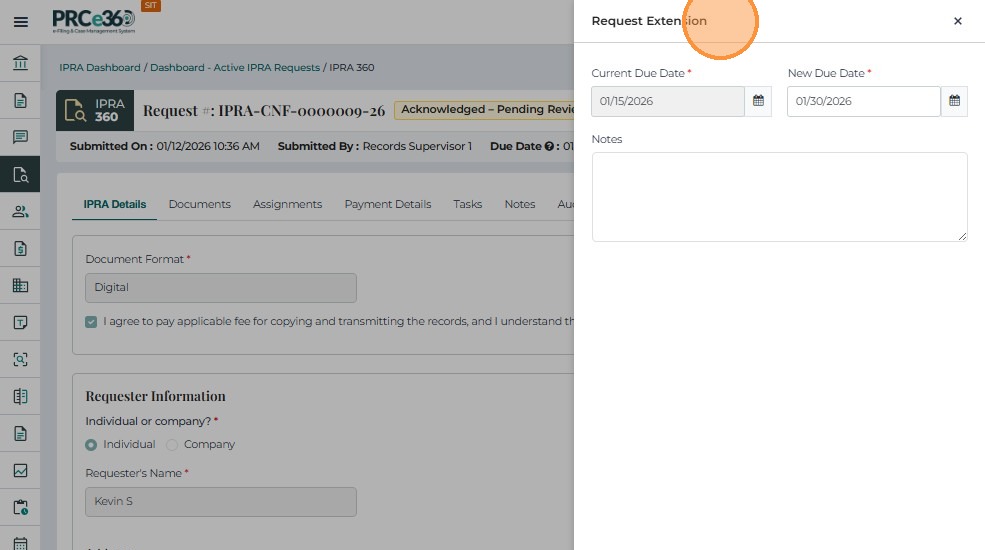Click the Request # IPRA-CNF-0000009-26 heading
985x550 pixels.
coord(264,111)
